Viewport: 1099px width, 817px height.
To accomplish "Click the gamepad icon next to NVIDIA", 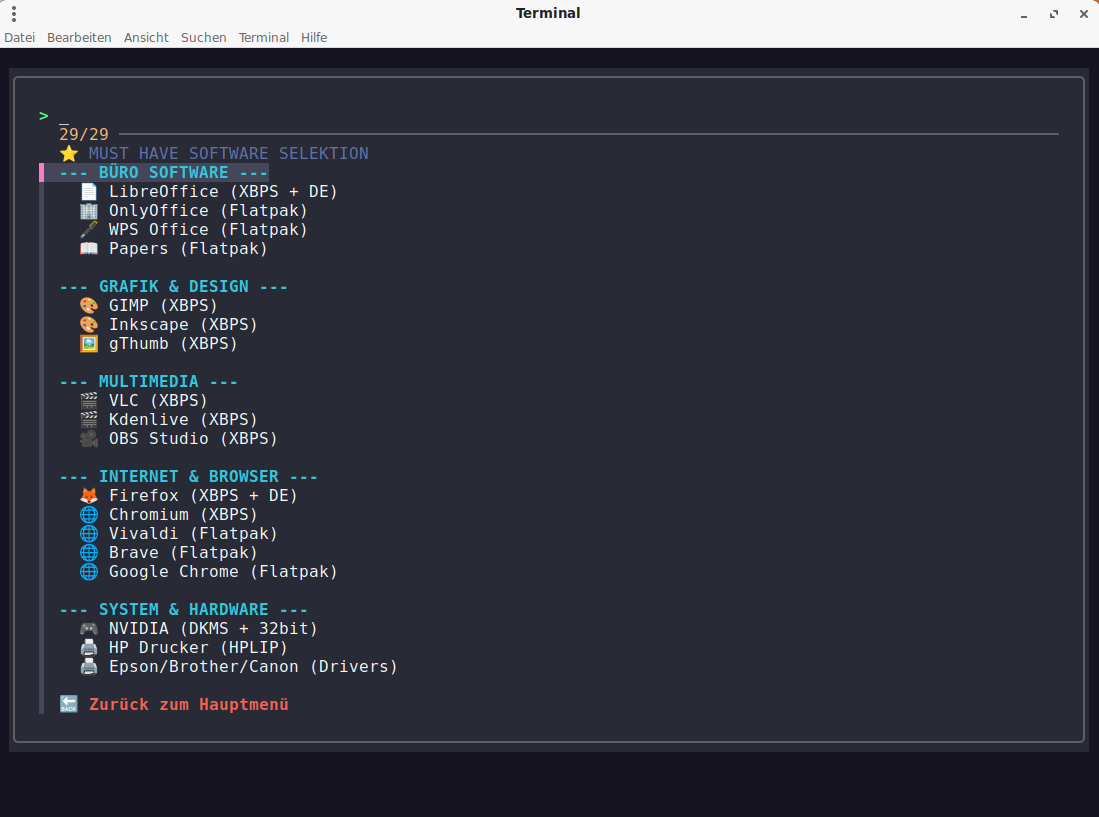I will 89,629.
